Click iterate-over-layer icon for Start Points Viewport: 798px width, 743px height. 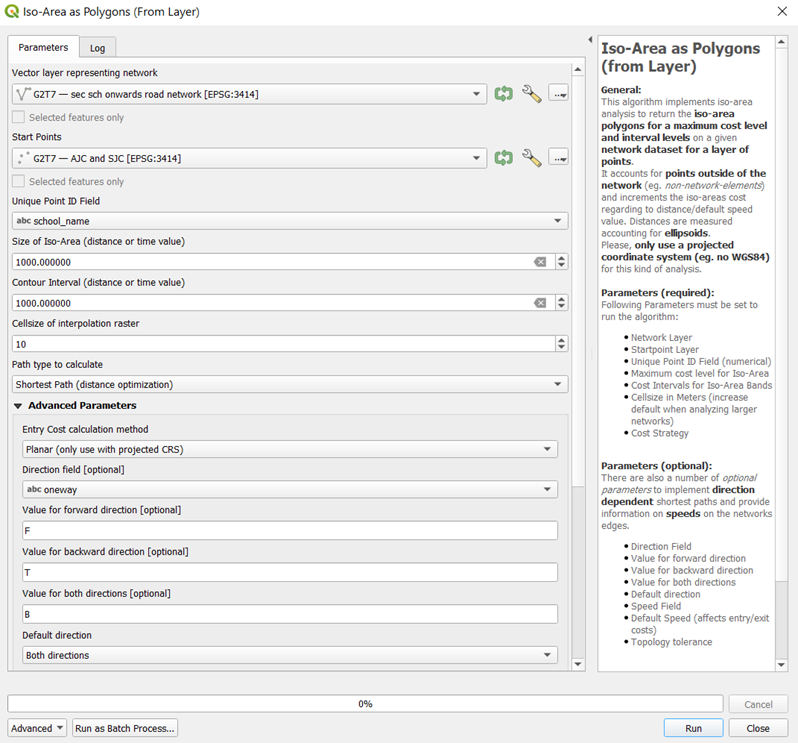point(503,158)
